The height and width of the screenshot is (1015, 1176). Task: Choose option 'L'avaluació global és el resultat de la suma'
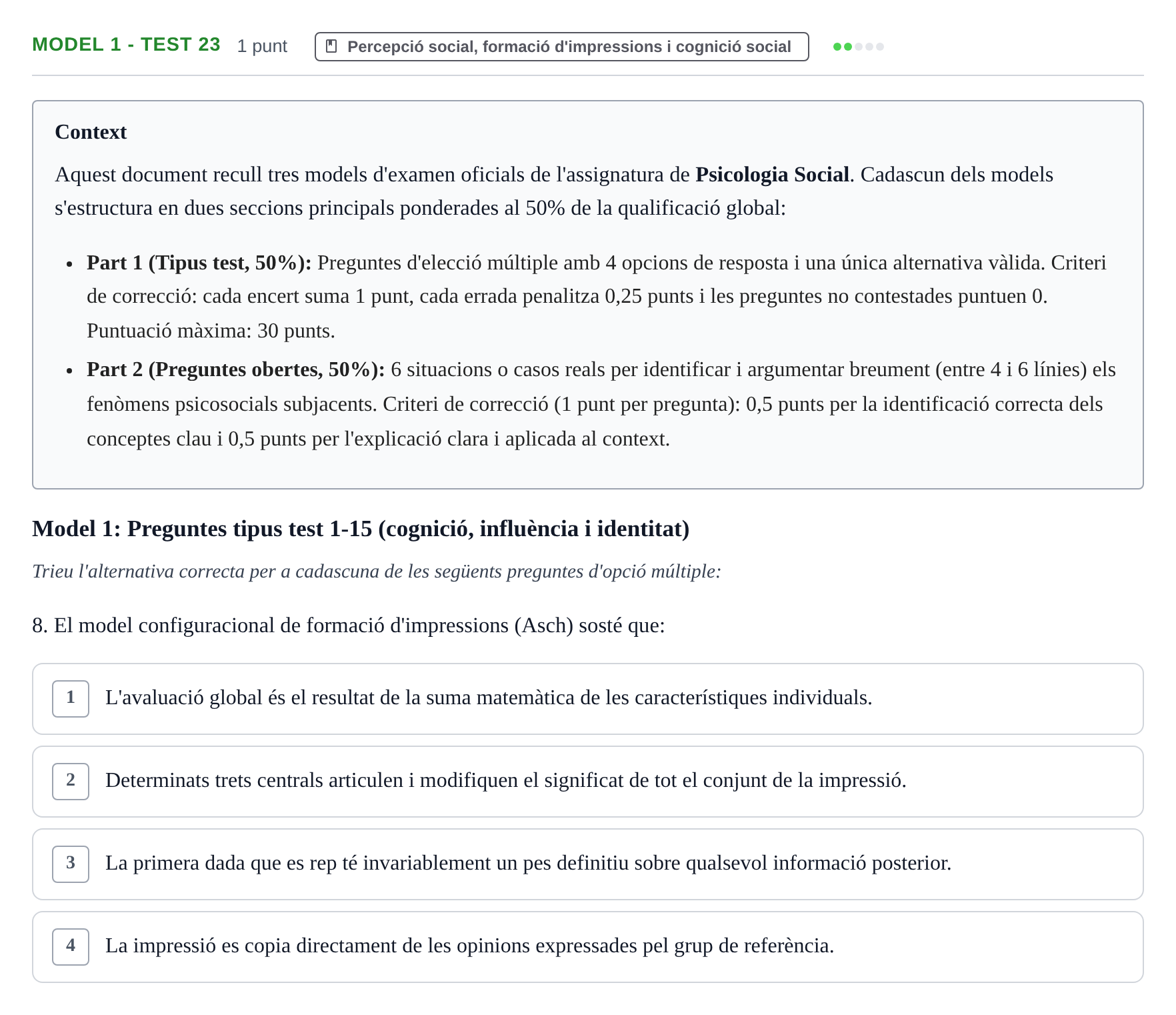click(588, 699)
